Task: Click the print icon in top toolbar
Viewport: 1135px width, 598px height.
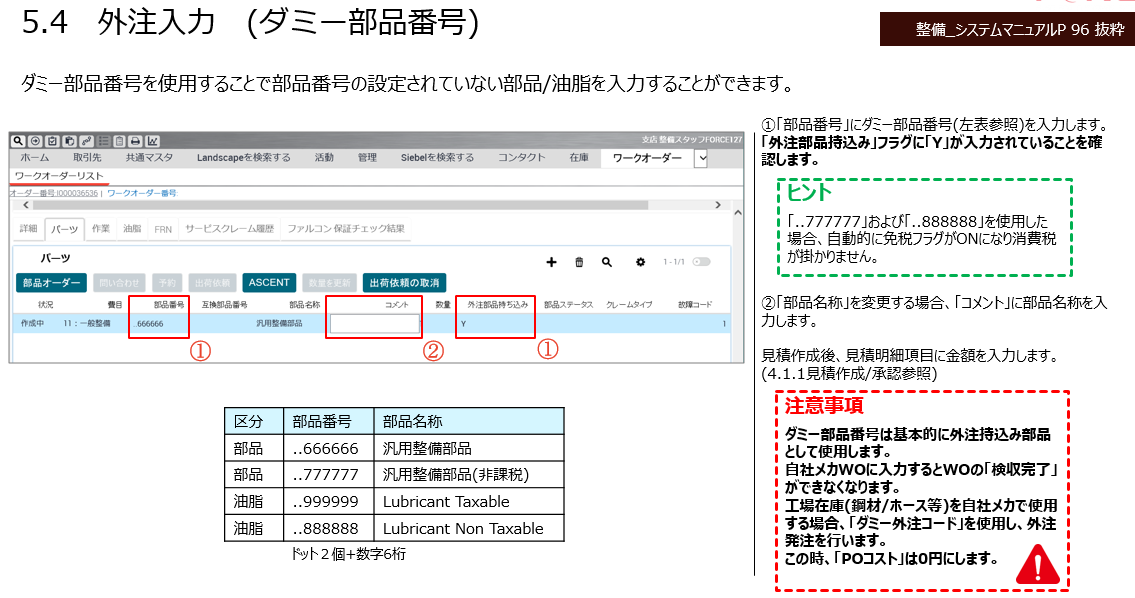Action: (x=136, y=141)
